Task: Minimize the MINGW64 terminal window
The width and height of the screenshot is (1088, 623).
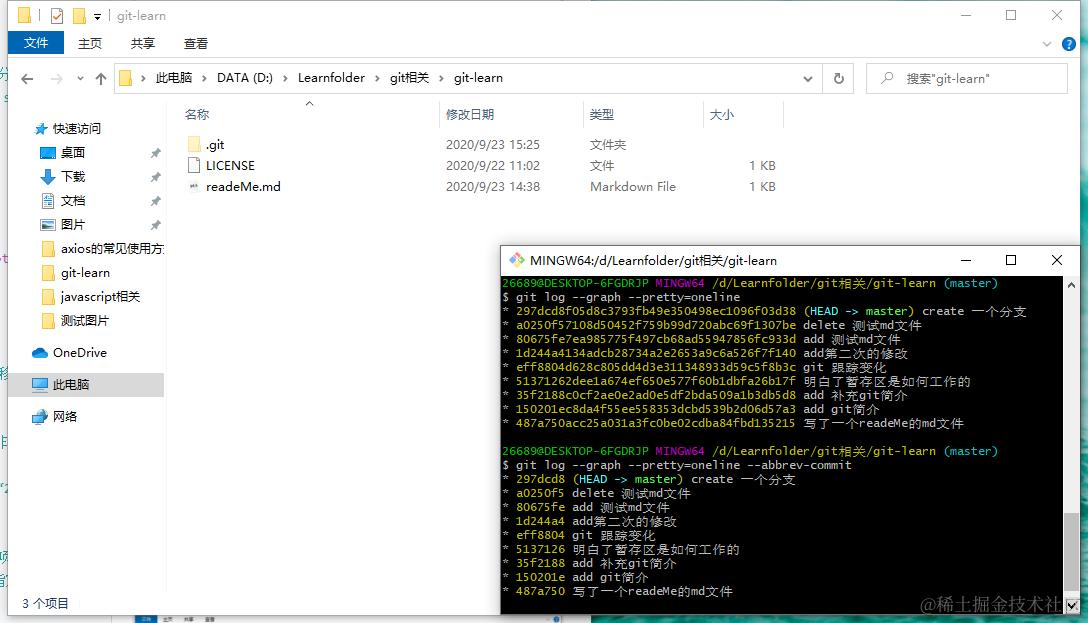Action: 966,260
